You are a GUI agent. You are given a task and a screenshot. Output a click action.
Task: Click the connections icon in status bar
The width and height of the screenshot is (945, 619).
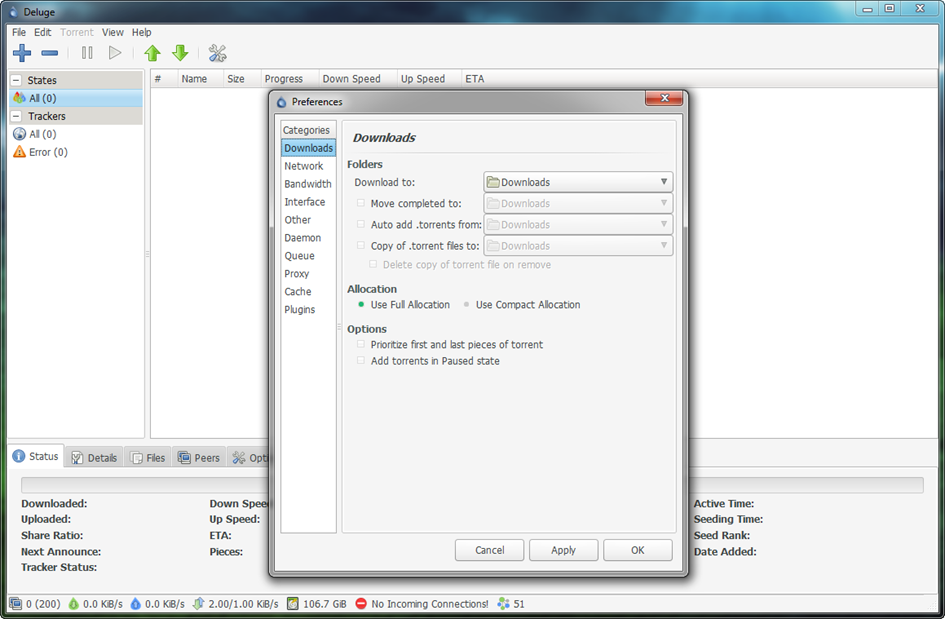pos(16,603)
